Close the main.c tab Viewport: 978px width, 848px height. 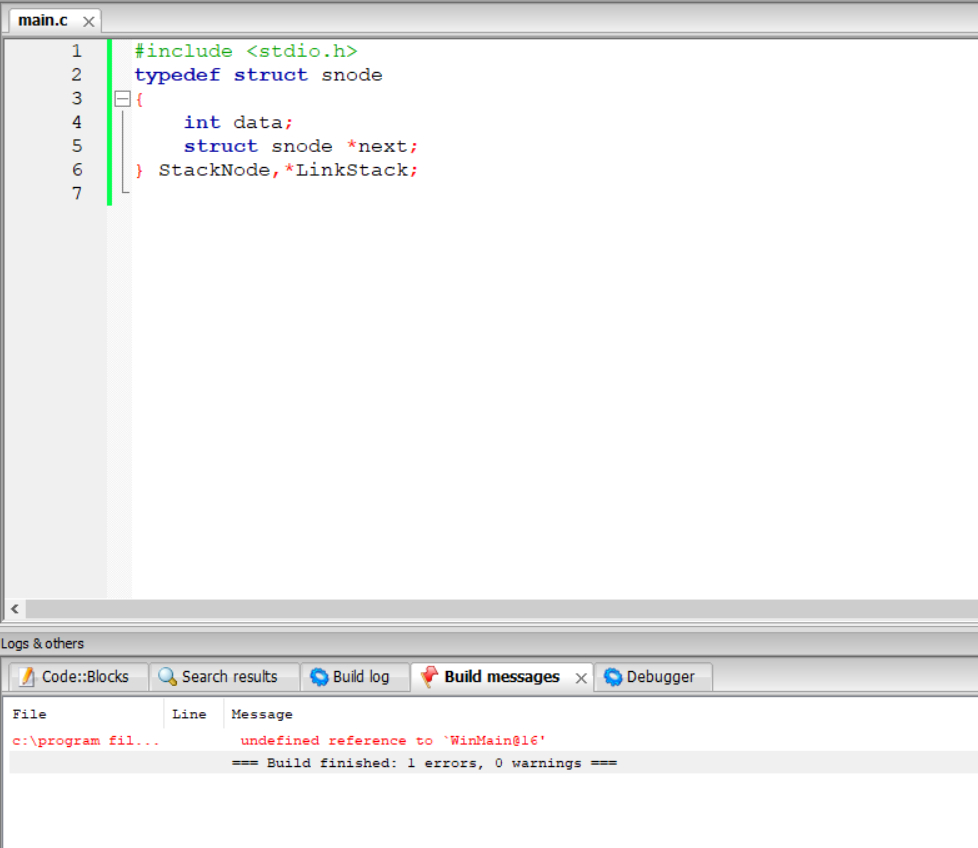coord(89,22)
